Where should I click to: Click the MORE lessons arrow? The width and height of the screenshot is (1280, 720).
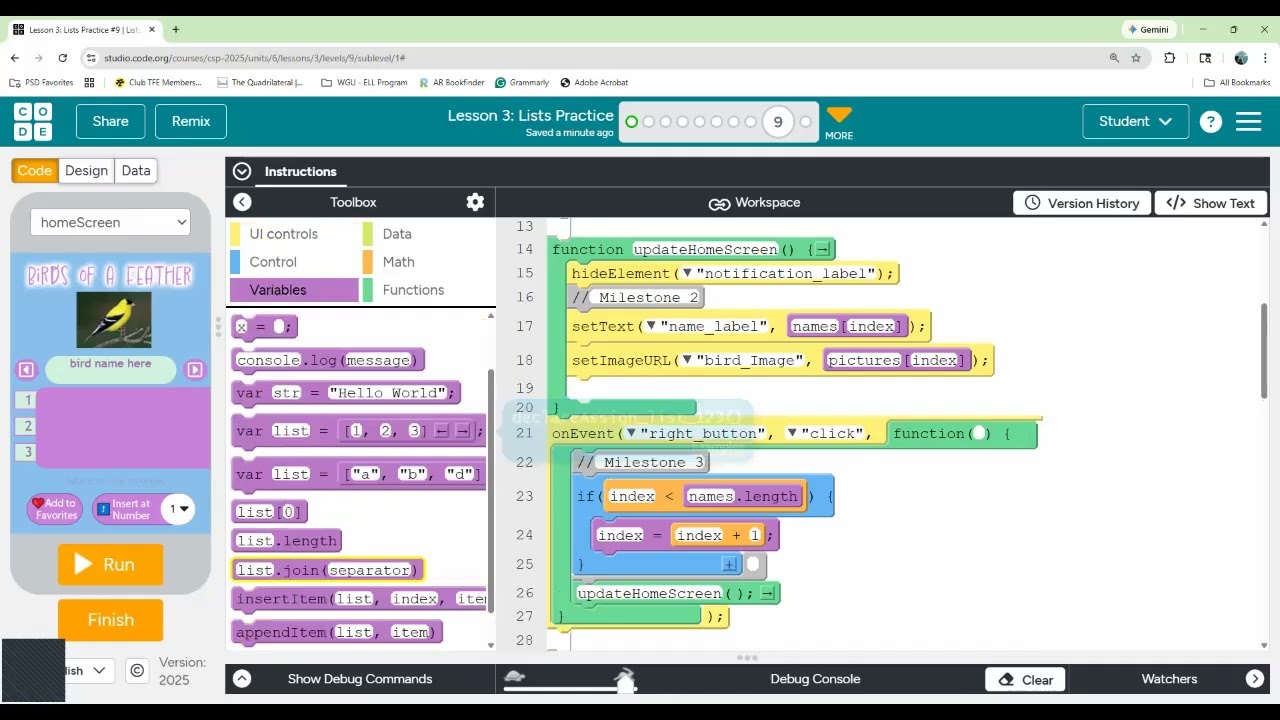point(839,122)
